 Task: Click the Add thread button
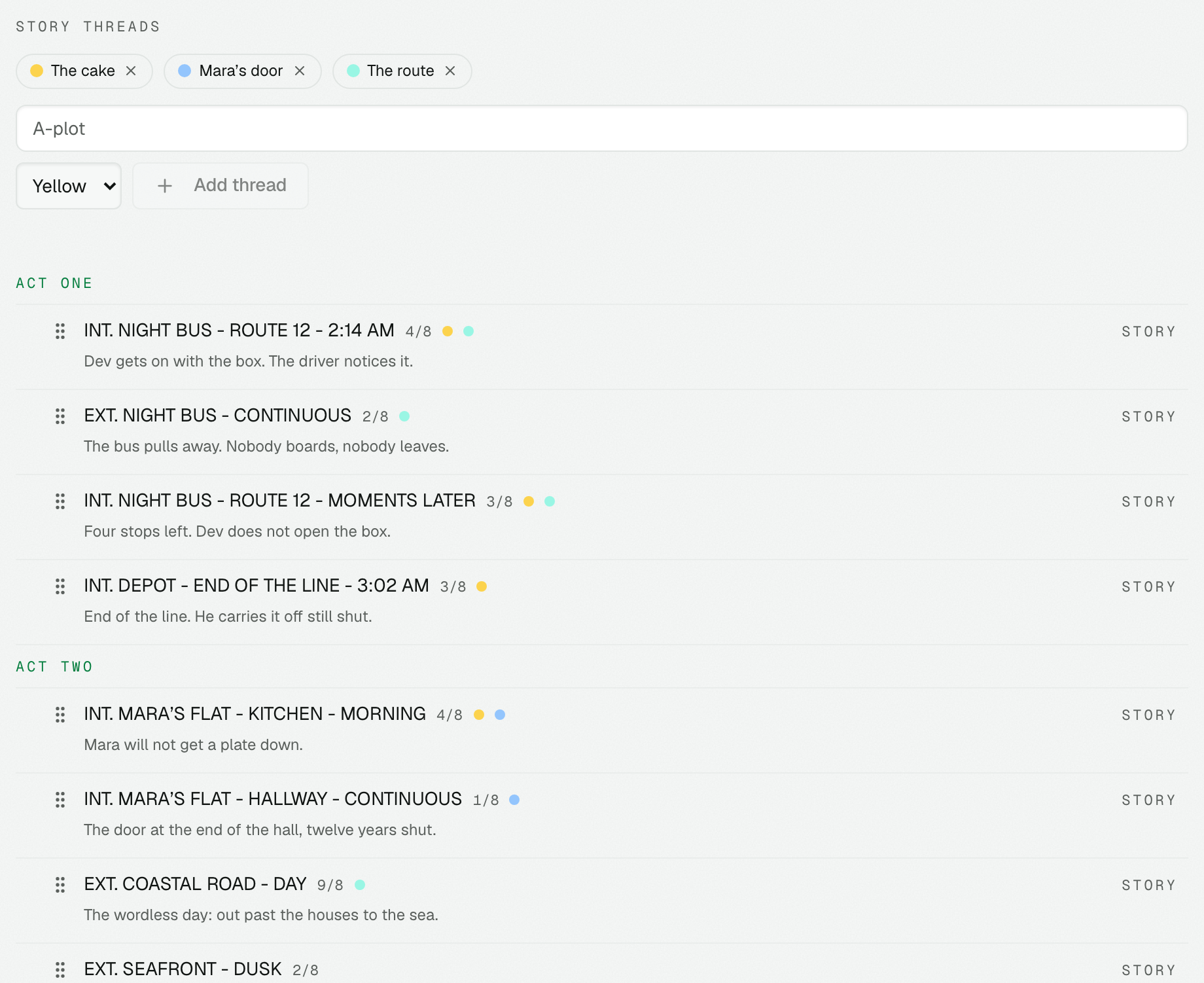click(221, 186)
